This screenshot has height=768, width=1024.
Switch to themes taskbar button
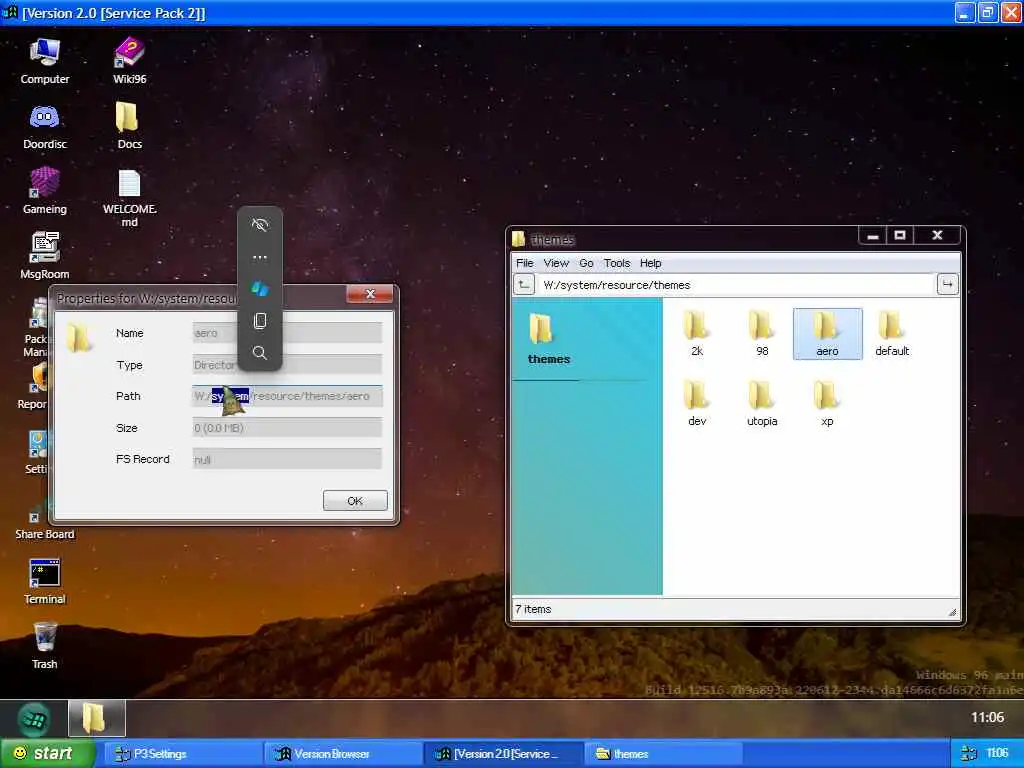click(664, 754)
